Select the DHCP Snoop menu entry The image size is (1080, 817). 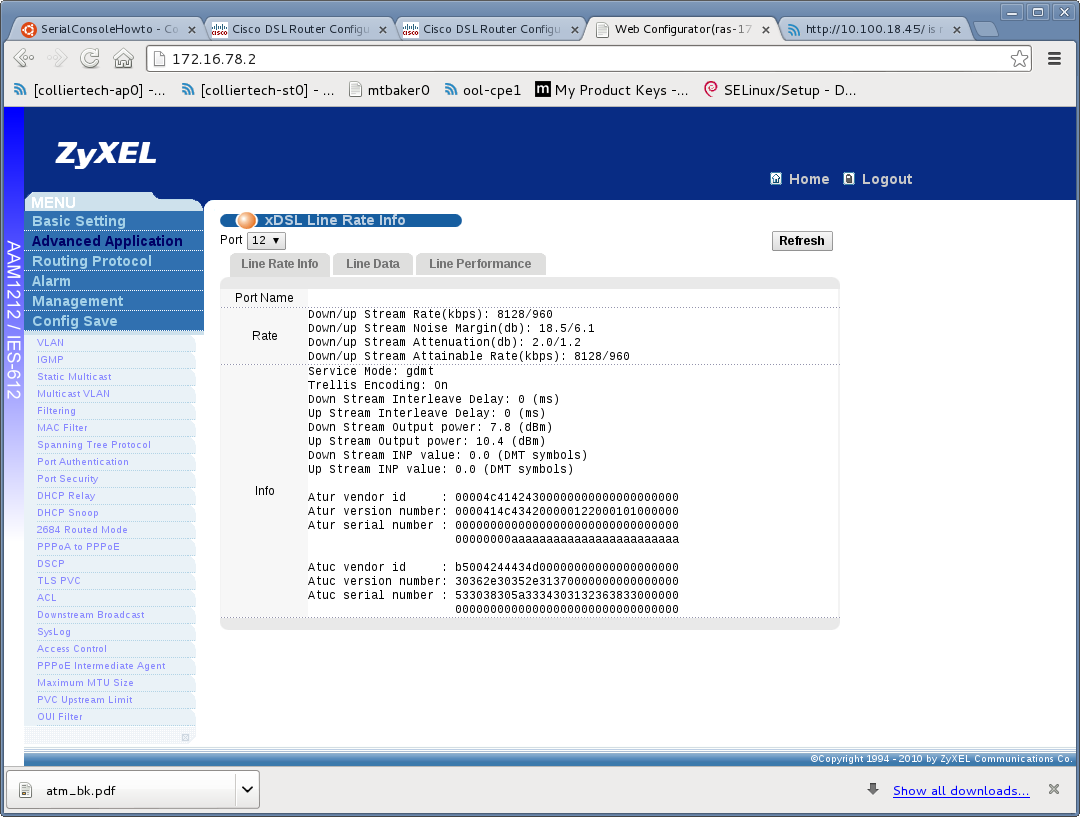(x=68, y=513)
